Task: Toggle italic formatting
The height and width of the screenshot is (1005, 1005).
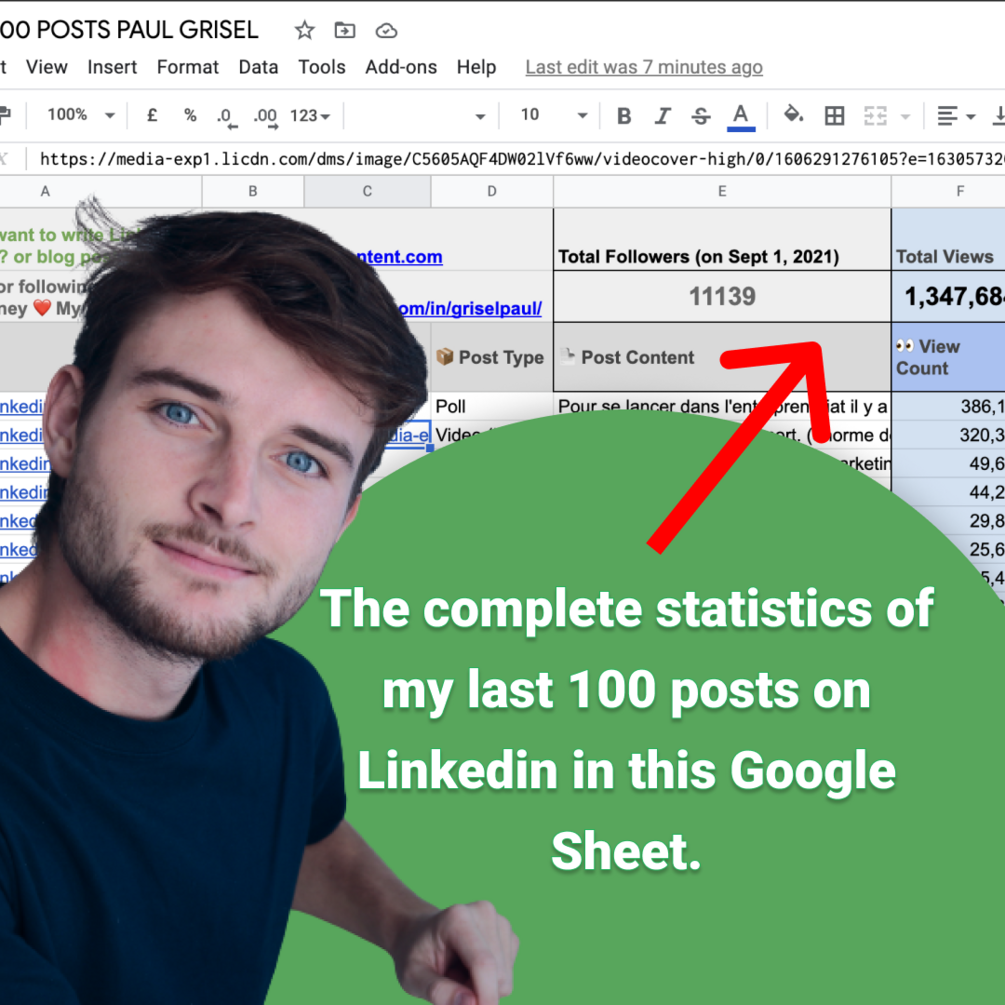Action: [x=663, y=116]
